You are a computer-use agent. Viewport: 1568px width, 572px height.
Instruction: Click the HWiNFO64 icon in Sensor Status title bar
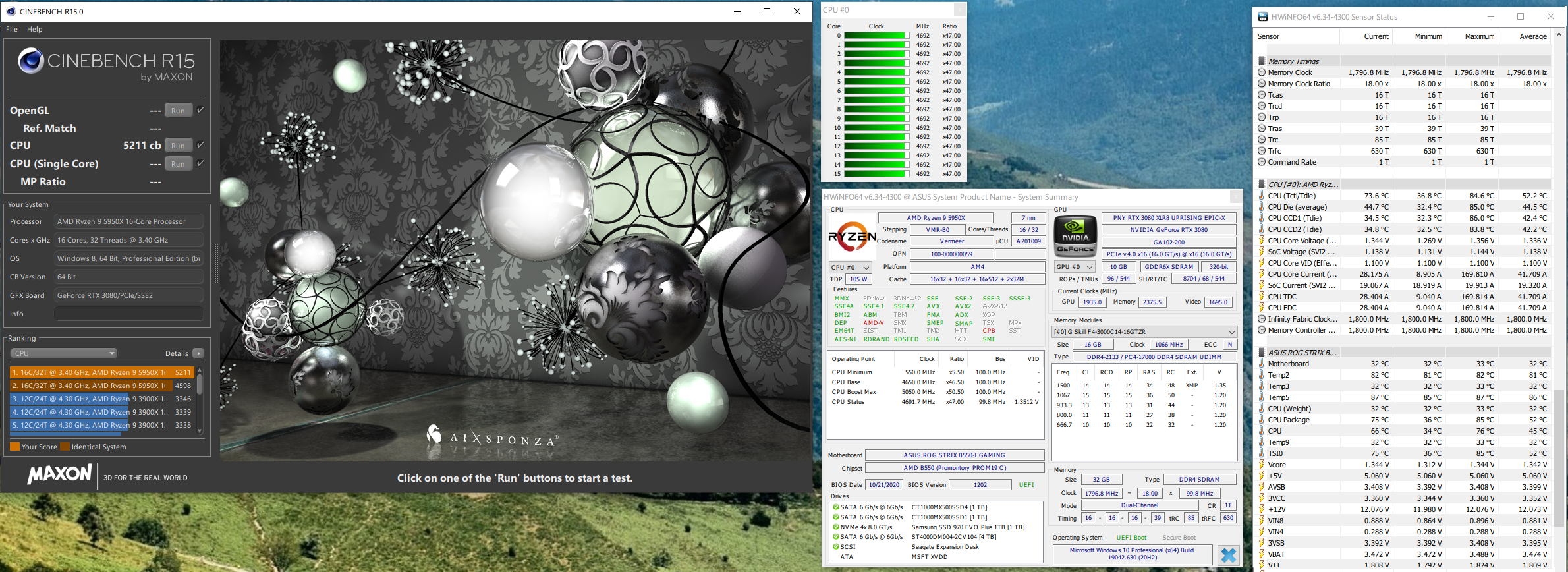1263,17
